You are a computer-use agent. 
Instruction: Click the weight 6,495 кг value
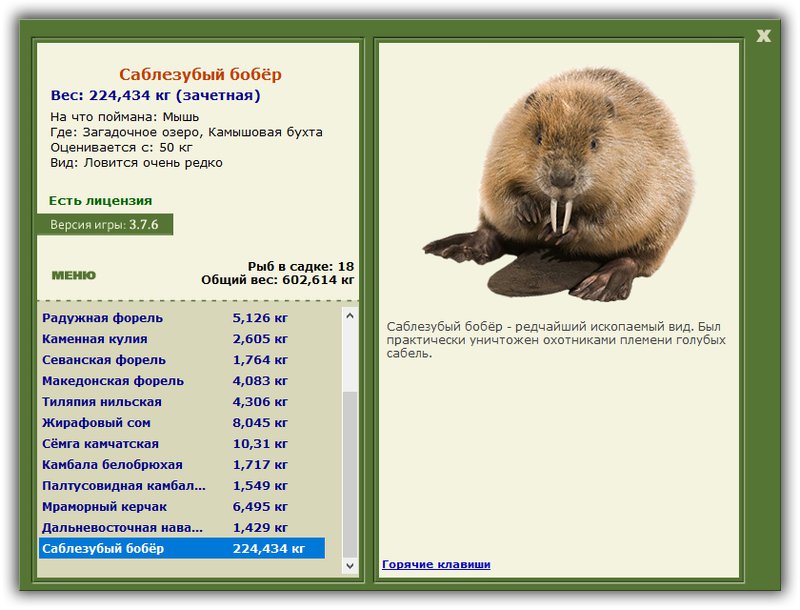[x=260, y=506]
